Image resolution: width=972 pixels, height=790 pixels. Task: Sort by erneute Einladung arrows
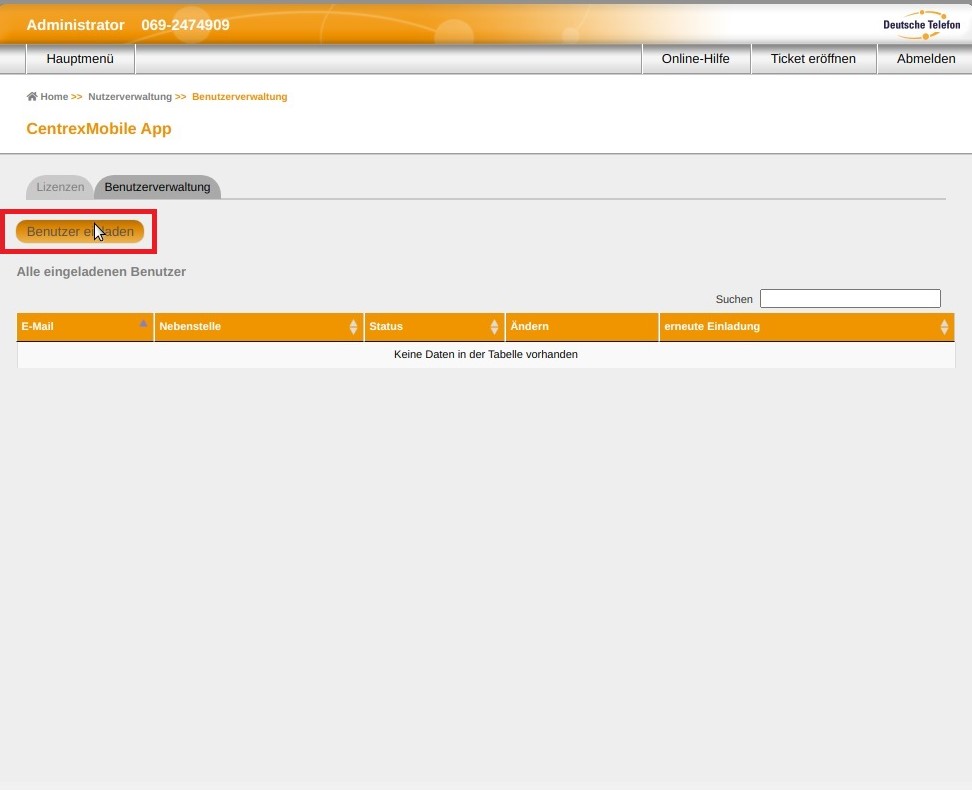pos(944,327)
